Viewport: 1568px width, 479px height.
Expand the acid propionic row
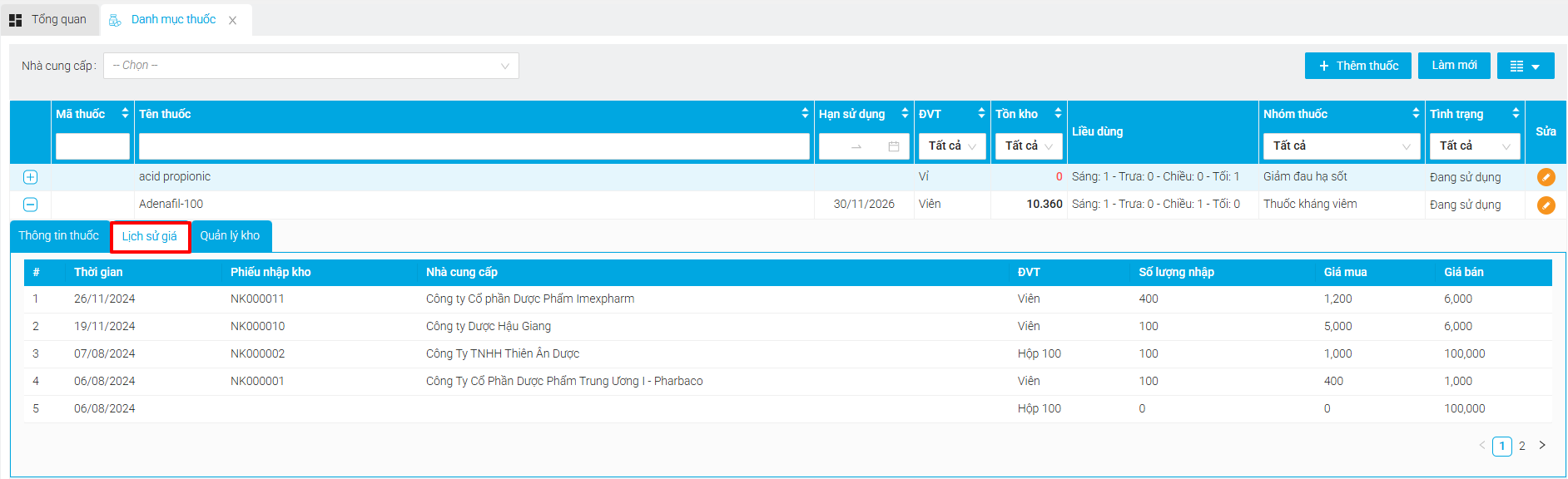pos(30,177)
